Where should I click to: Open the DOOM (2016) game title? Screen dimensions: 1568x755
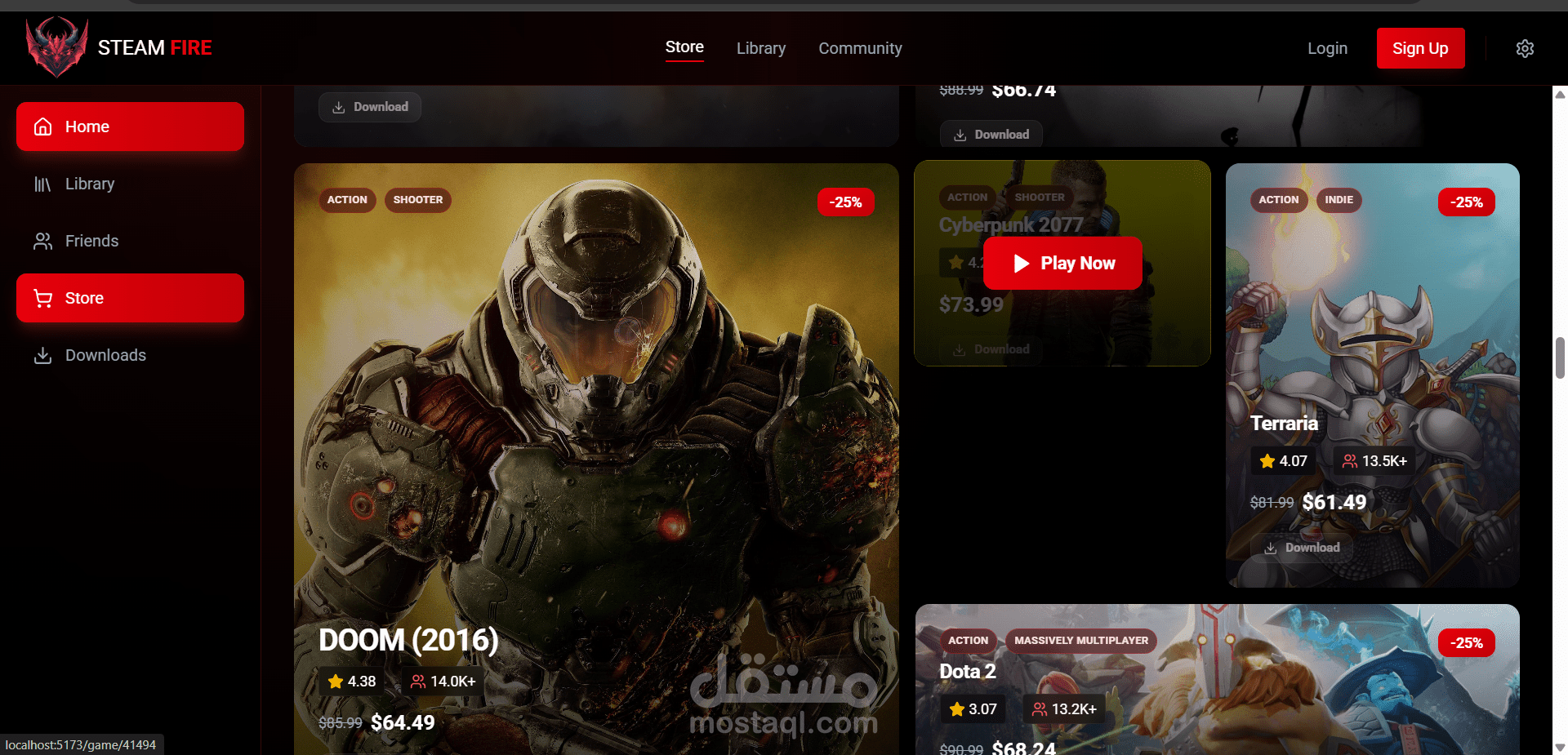(x=408, y=640)
